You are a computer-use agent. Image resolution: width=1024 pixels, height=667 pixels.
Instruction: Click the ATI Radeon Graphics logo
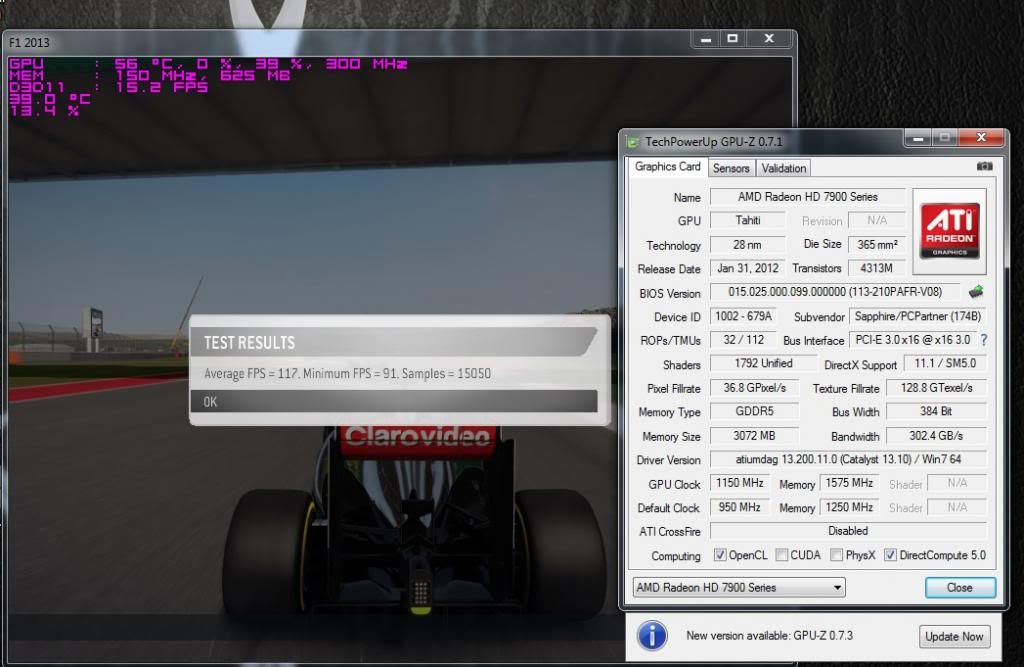[949, 230]
